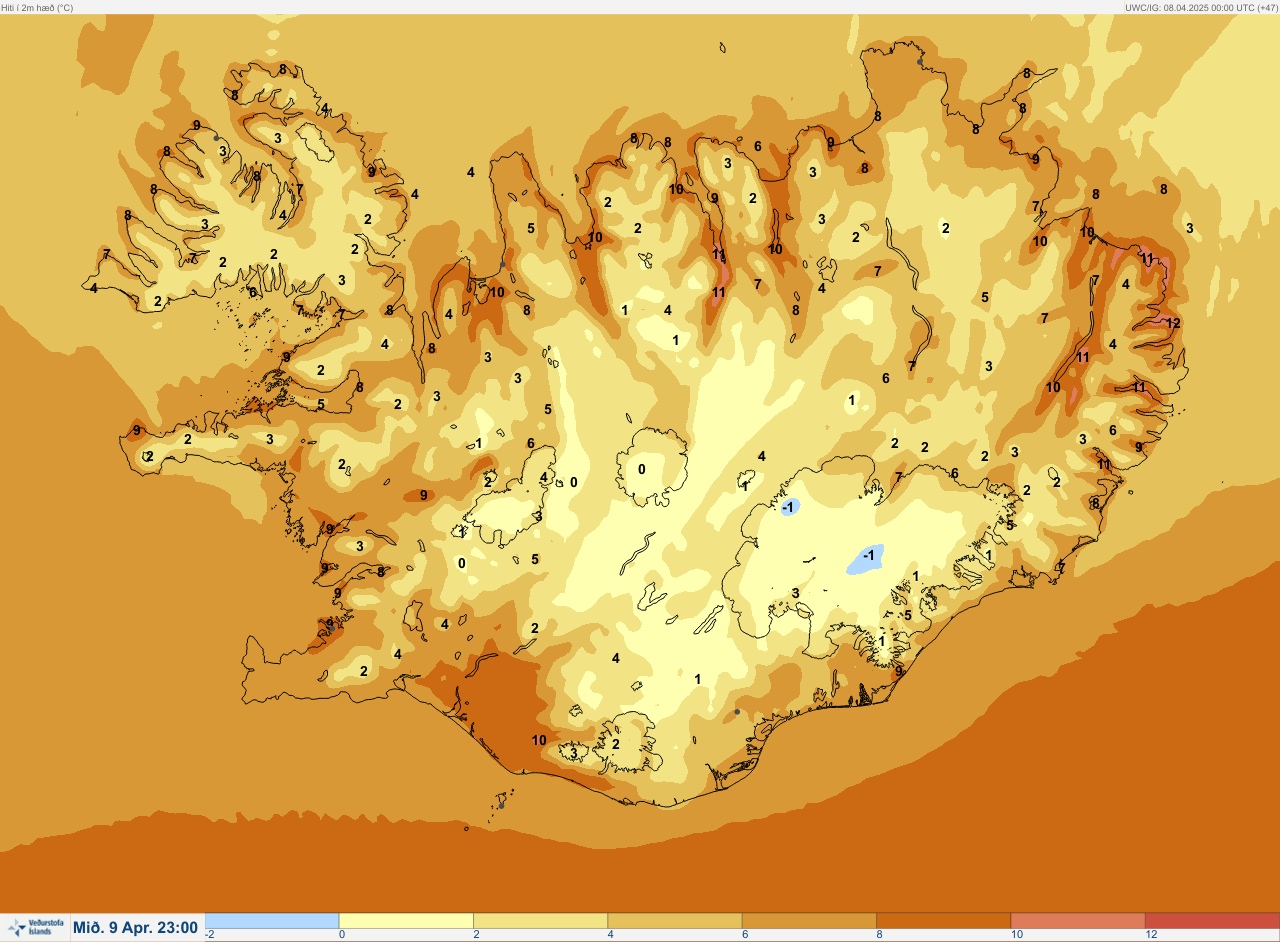Click the 6 to 8 legend color band
This screenshot has width=1280, height=942.
pyautogui.click(x=809, y=920)
